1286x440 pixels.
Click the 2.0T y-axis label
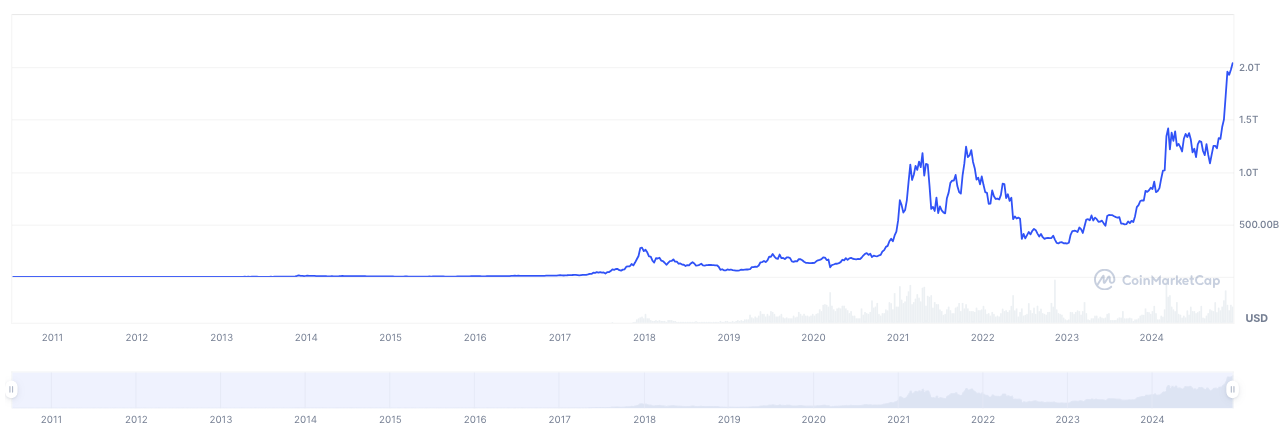[1248, 68]
